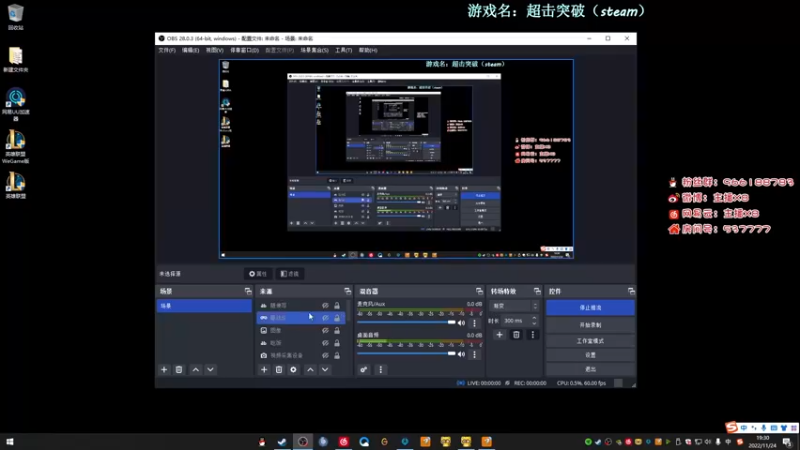Click the 开始录制 button
Image resolution: width=800 pixels, height=450 pixels.
(x=590, y=325)
